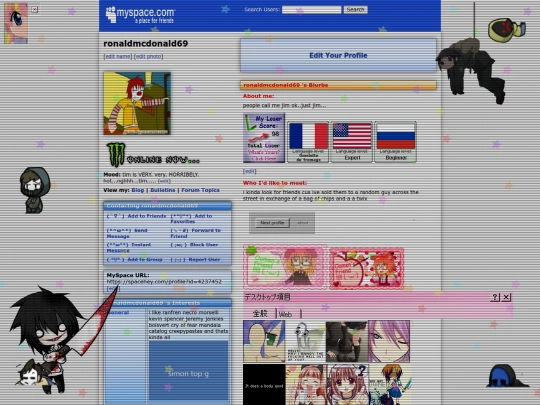540x405 pixels.
Task: Click the simon top g image box
Action: point(188,371)
